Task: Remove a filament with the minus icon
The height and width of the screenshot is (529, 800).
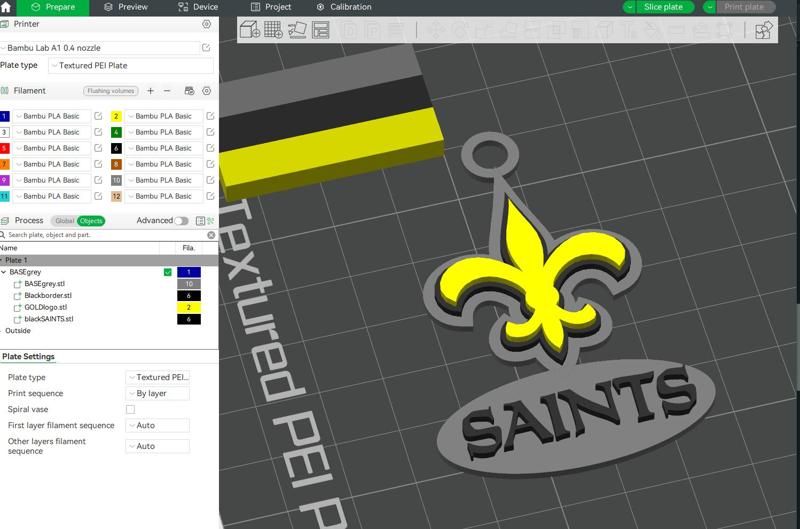Action: 167,91
